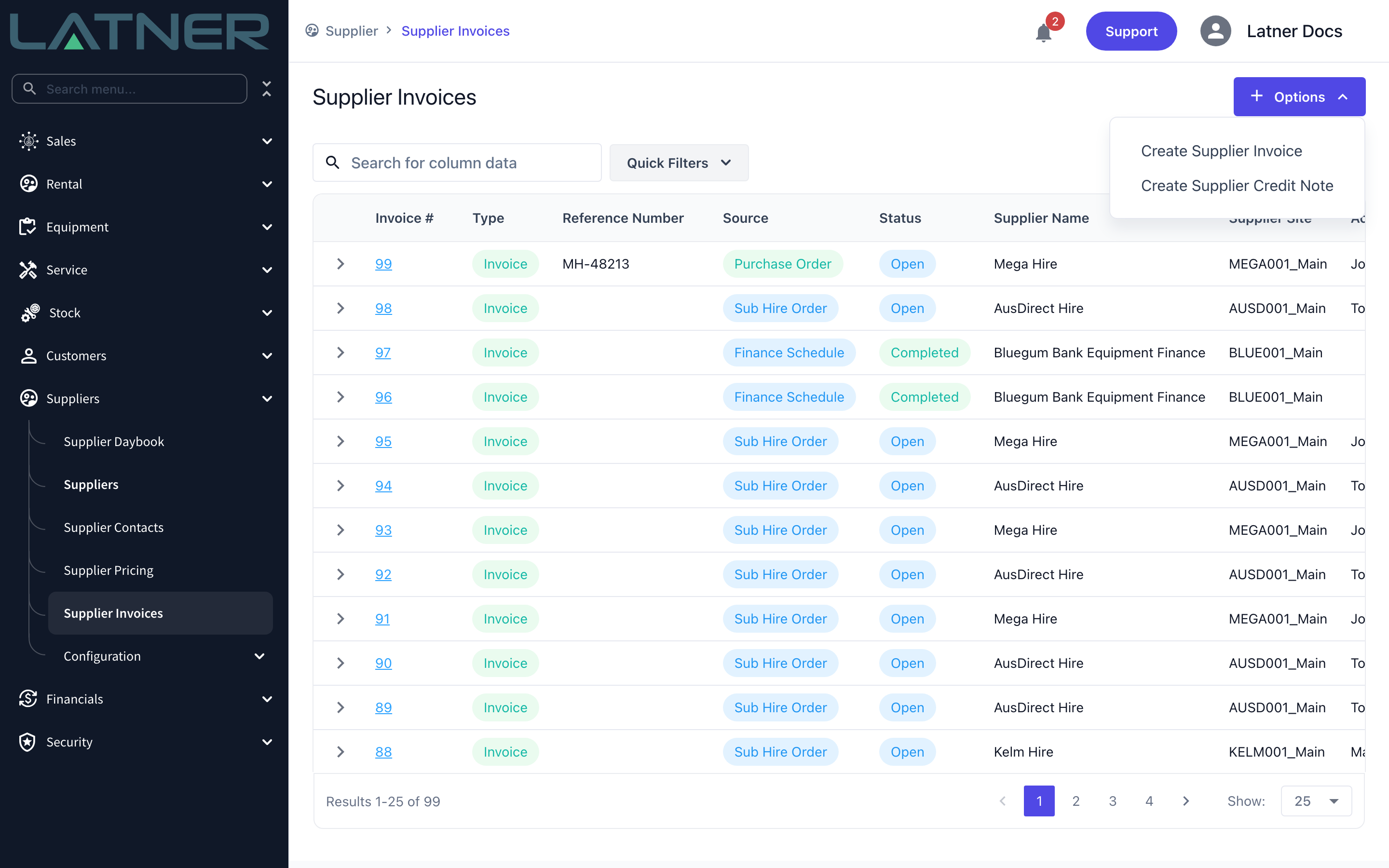This screenshot has width=1389, height=868.
Task: Open invoice 93 link
Action: (383, 530)
